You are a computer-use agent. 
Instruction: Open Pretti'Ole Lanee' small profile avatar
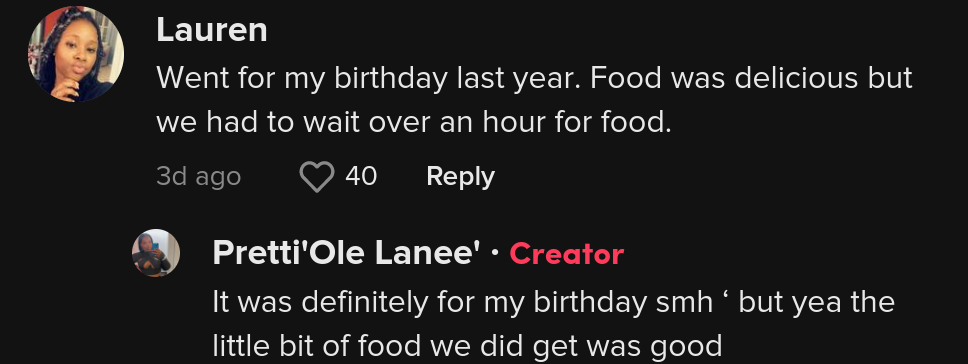coord(156,253)
